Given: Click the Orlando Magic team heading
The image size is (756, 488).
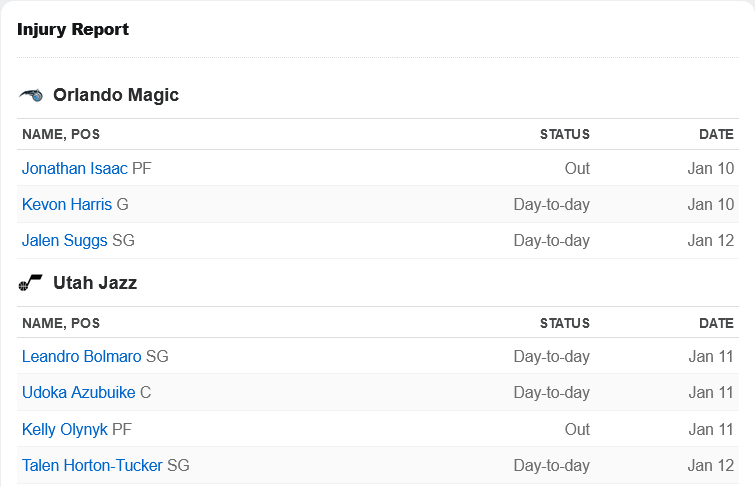Looking at the screenshot, I should [x=116, y=95].
